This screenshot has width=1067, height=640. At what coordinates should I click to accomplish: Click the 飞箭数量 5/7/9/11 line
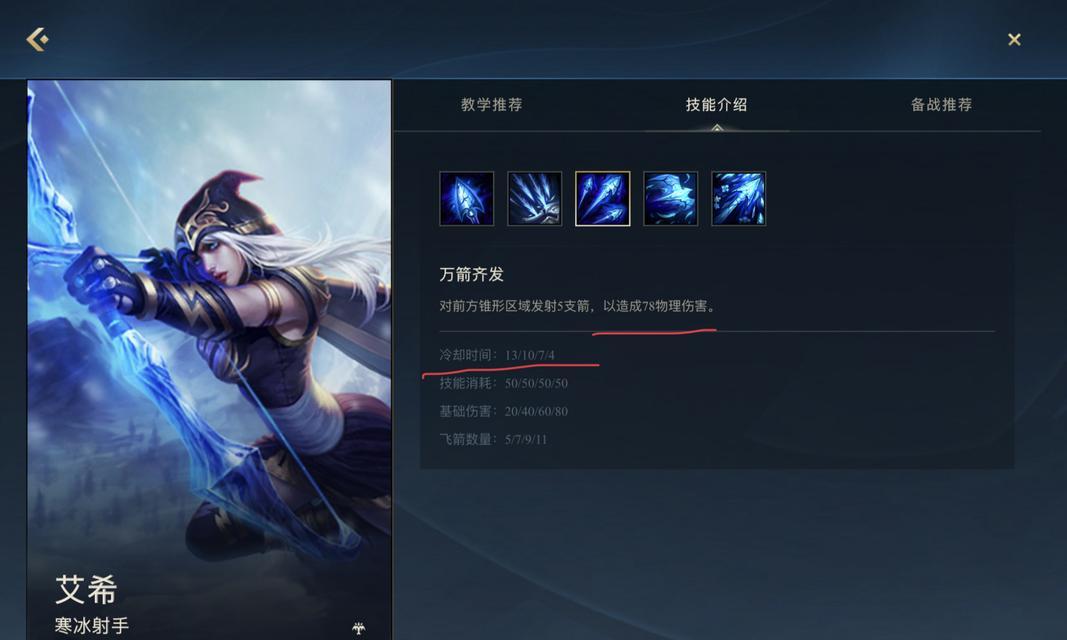click(x=493, y=439)
